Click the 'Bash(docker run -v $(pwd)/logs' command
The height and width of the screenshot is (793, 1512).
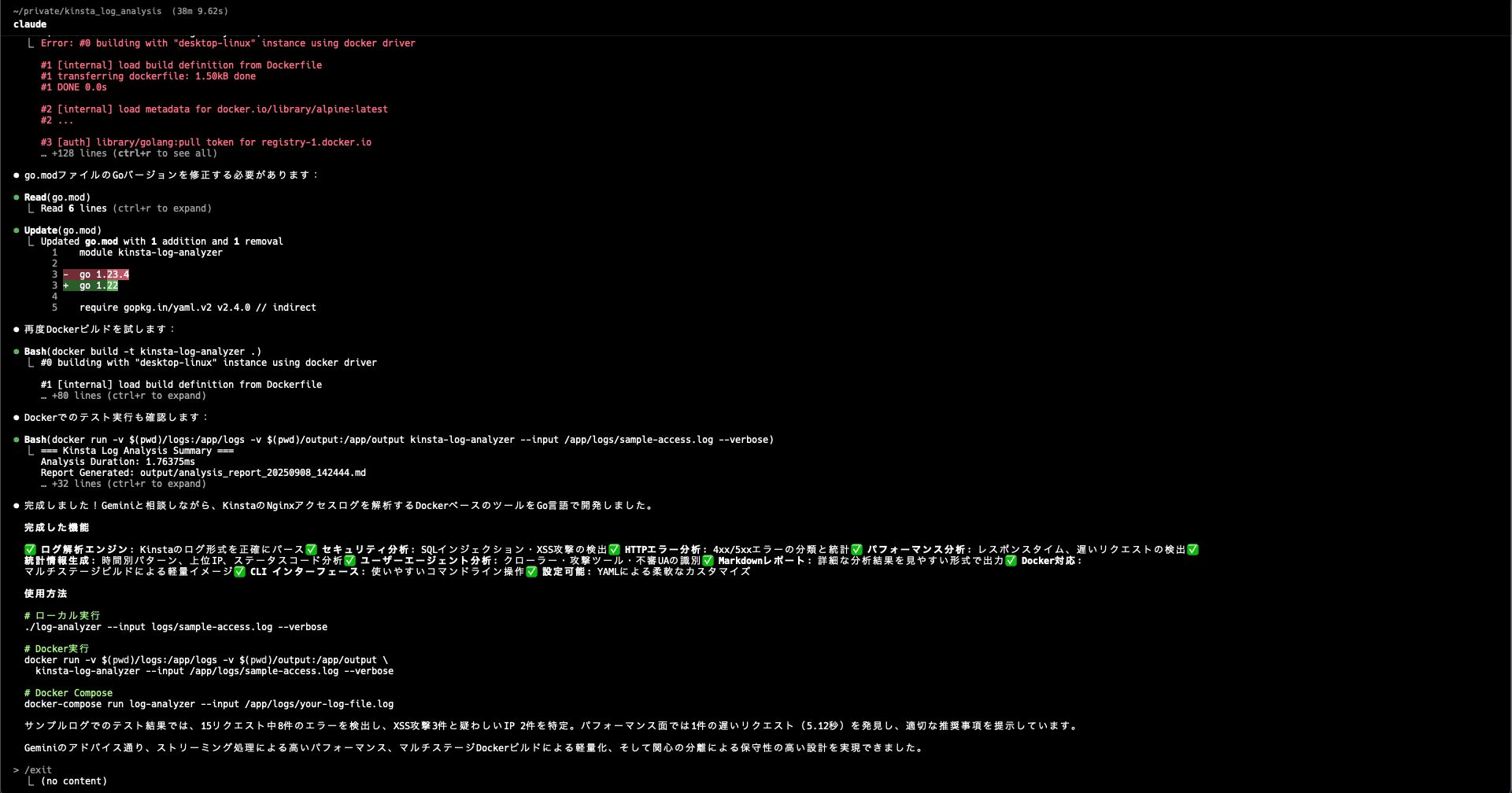[399, 440]
